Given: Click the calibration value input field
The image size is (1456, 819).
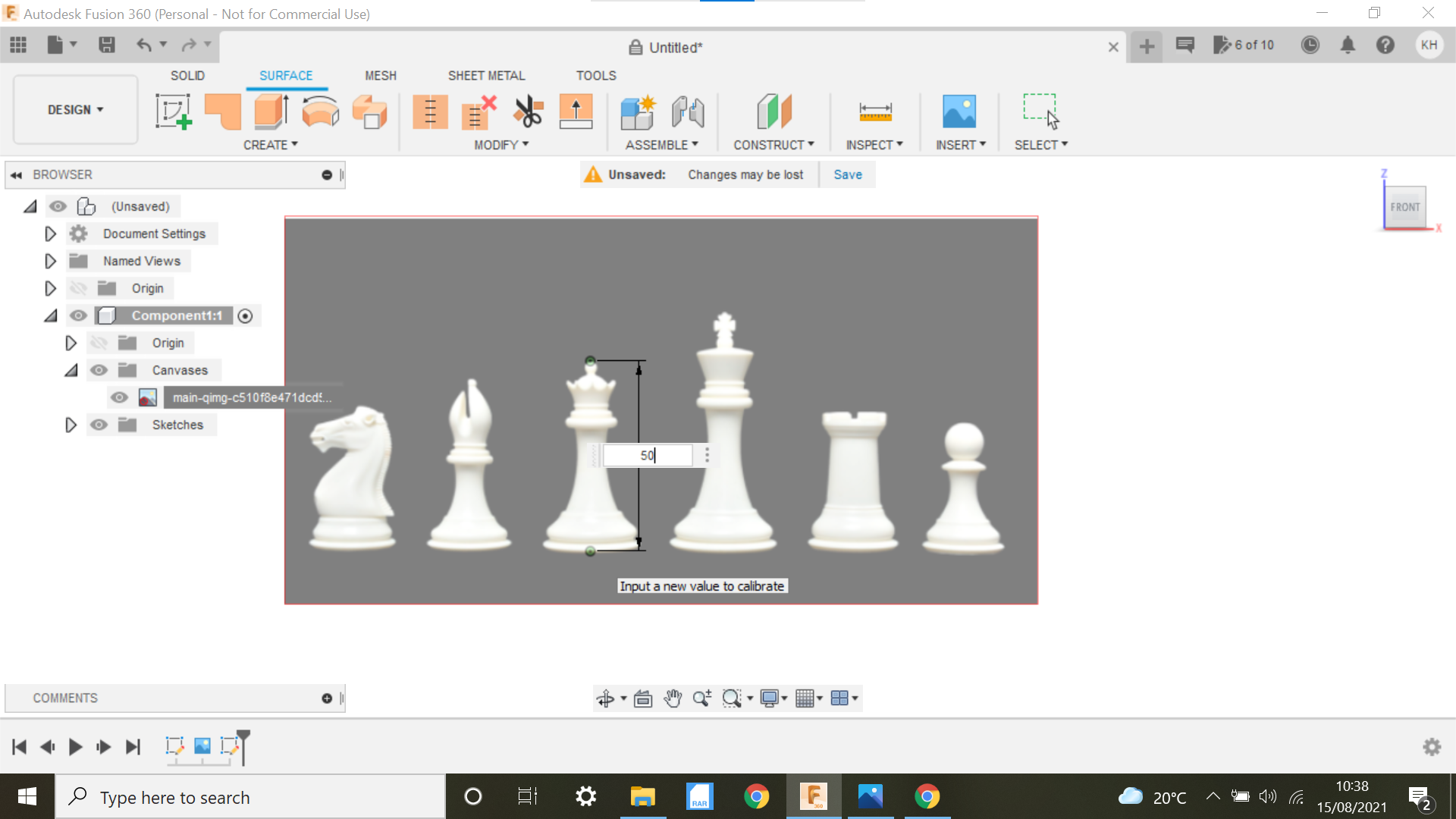Looking at the screenshot, I should 648,455.
